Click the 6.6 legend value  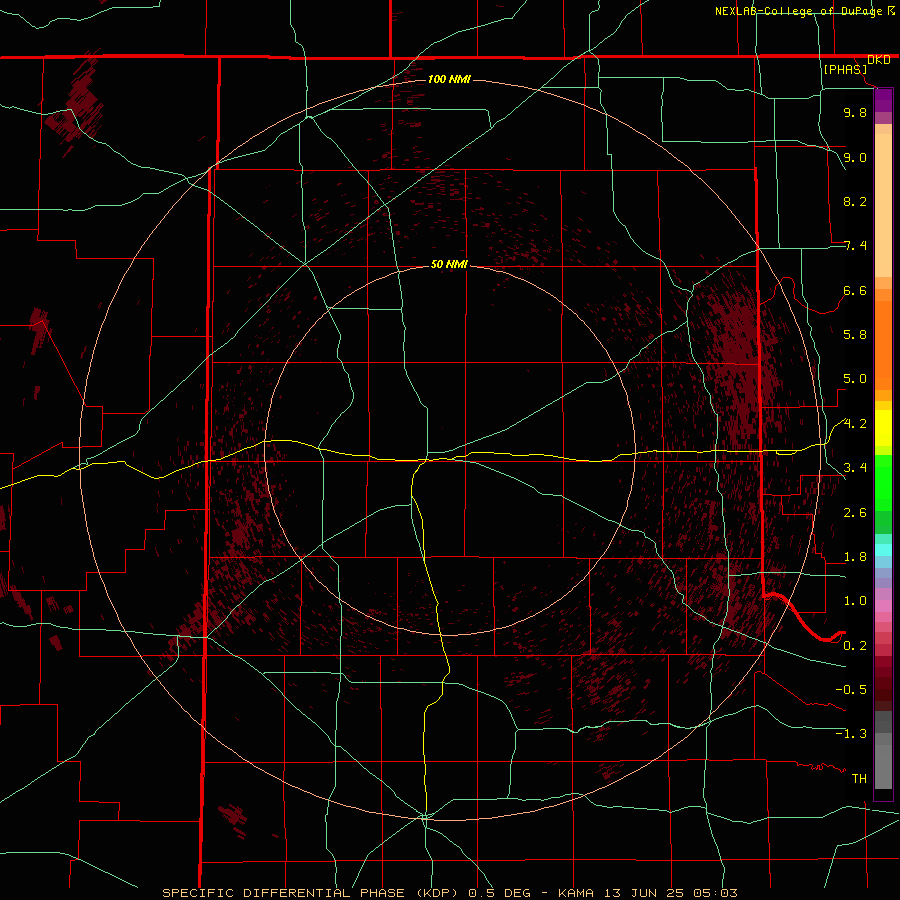click(x=855, y=290)
